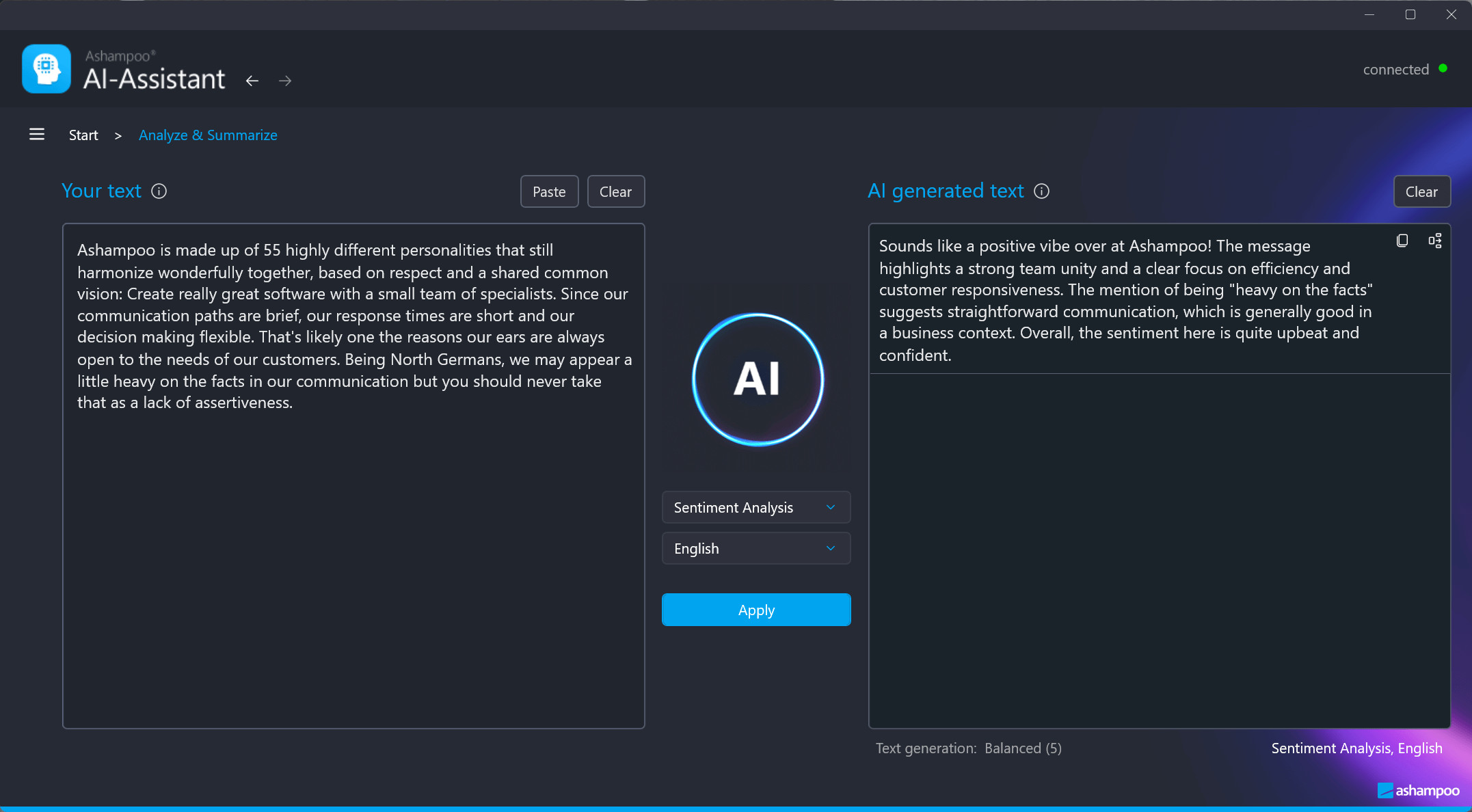Navigate to Start in breadcrumb

click(x=83, y=135)
